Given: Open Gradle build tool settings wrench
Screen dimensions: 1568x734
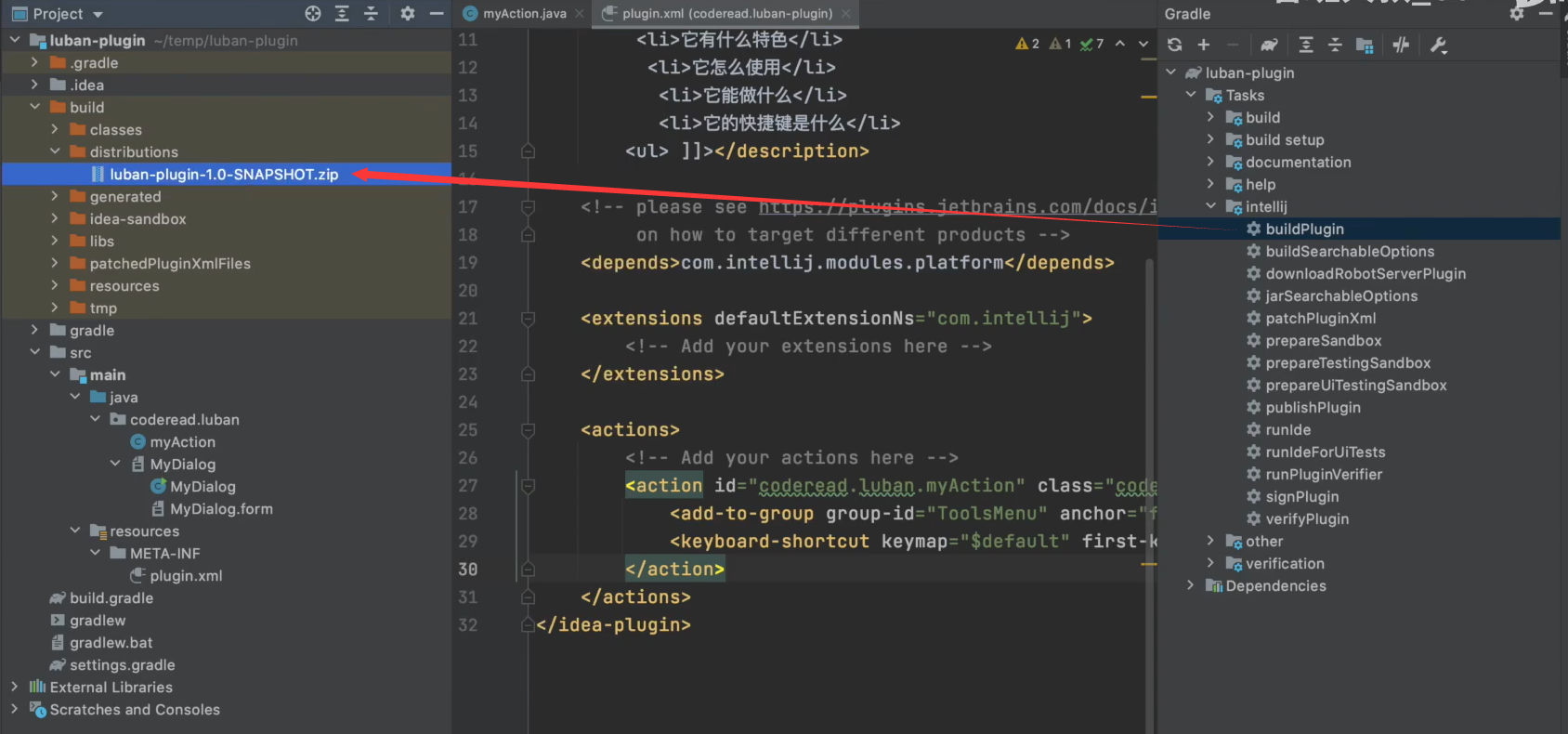Looking at the screenshot, I should coord(1438,45).
